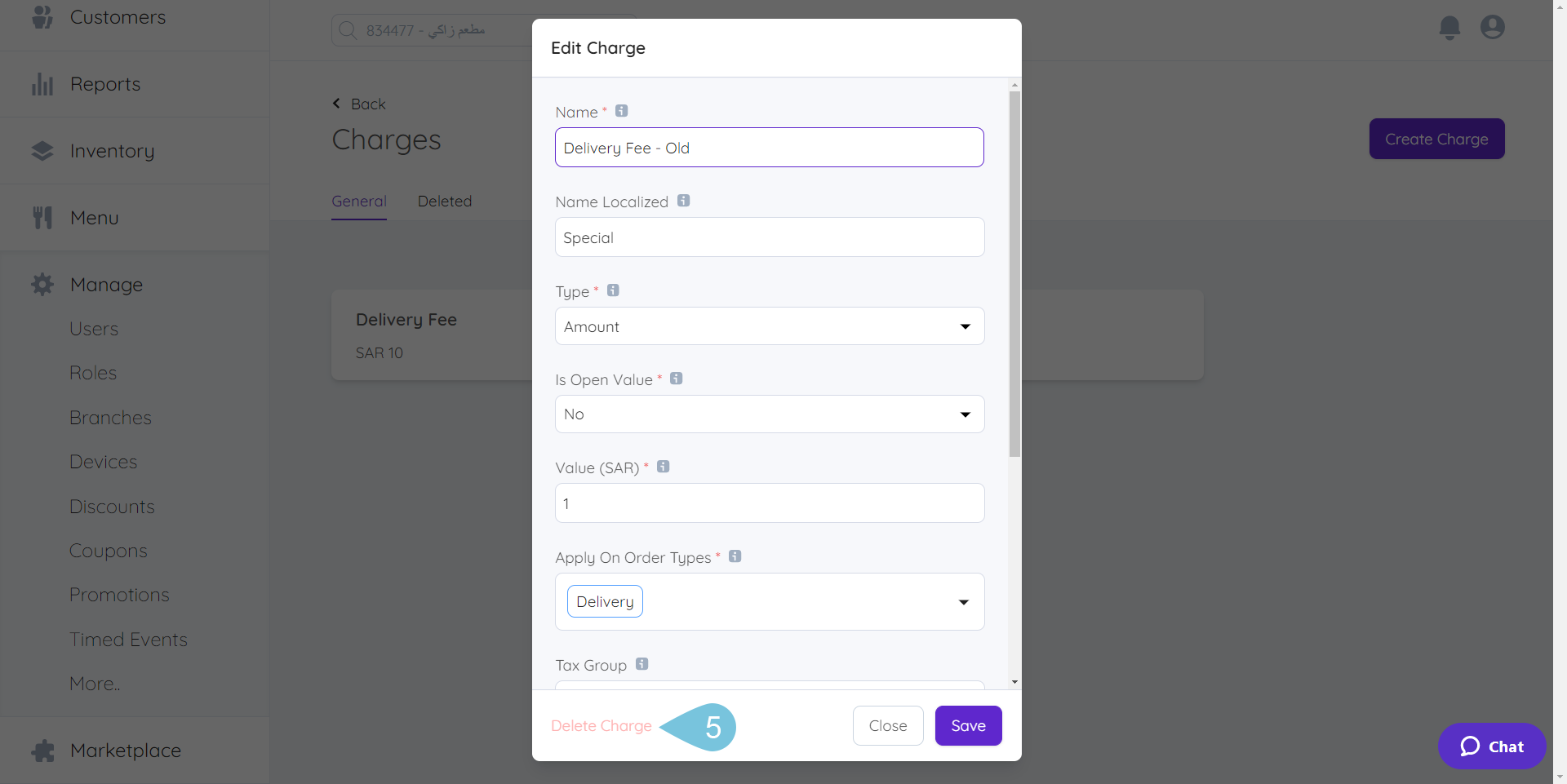1567x784 pixels.
Task: Click the dialog scrollbar thumb
Action: click(1014, 274)
